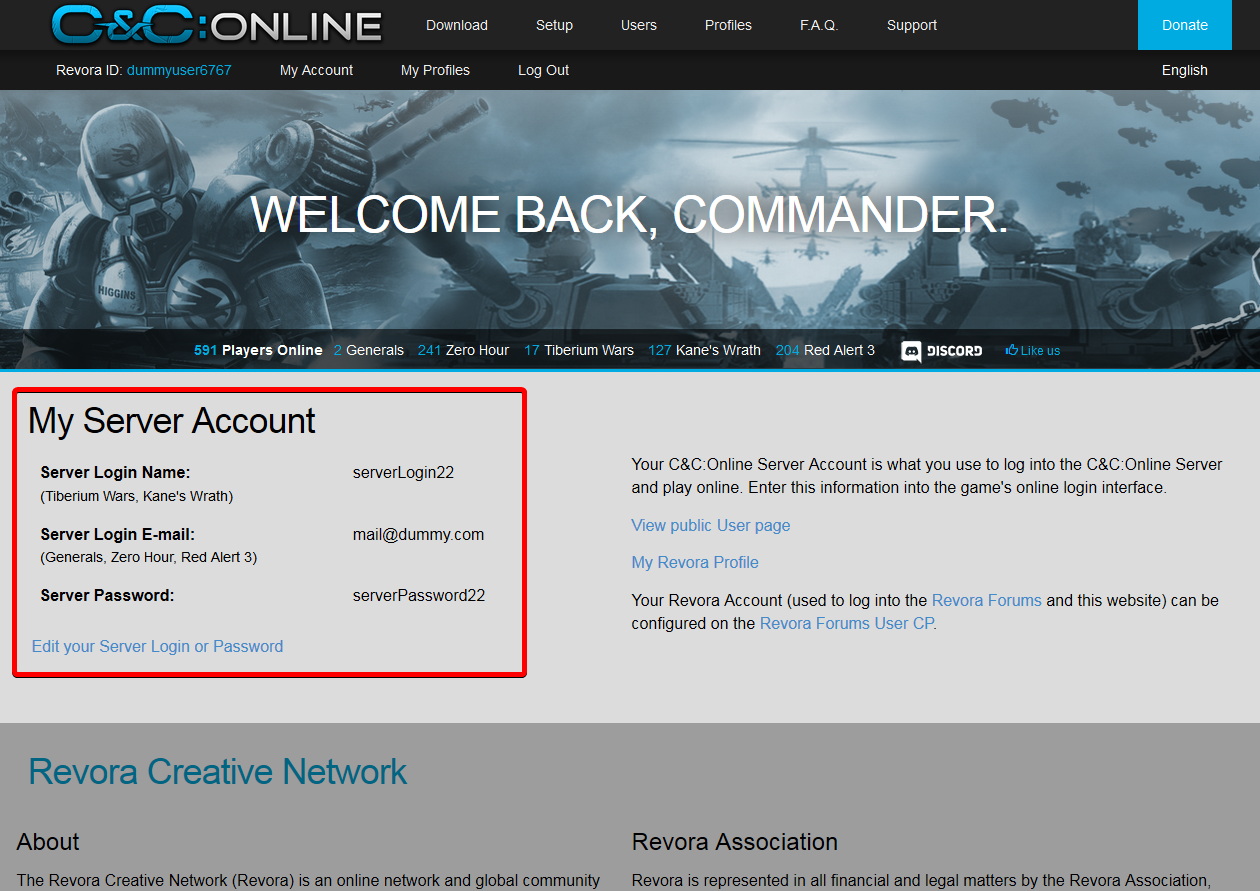
Task: Open View public User page link
Action: tap(711, 525)
